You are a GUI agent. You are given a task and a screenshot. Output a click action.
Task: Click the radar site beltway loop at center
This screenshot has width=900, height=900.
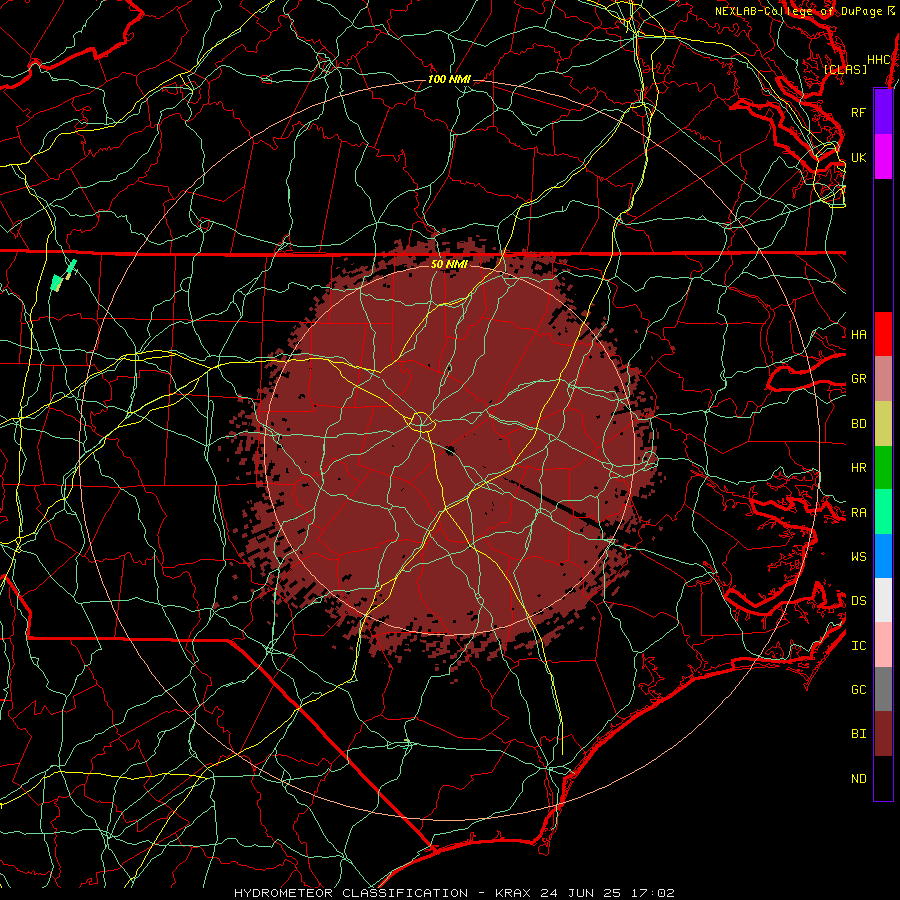(x=421, y=421)
